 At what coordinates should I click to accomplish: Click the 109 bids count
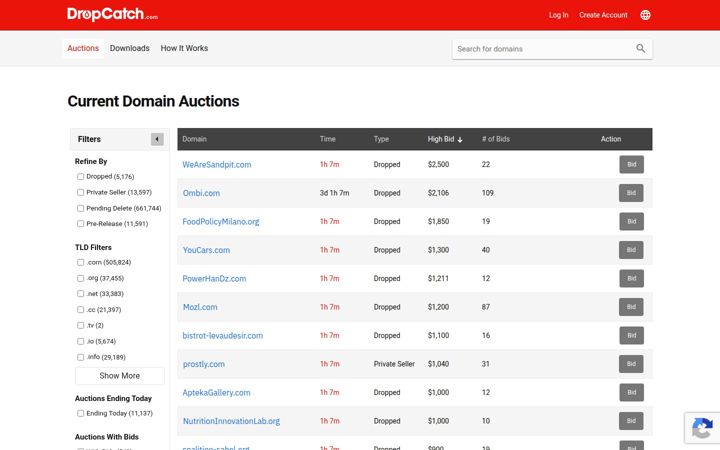(x=488, y=193)
